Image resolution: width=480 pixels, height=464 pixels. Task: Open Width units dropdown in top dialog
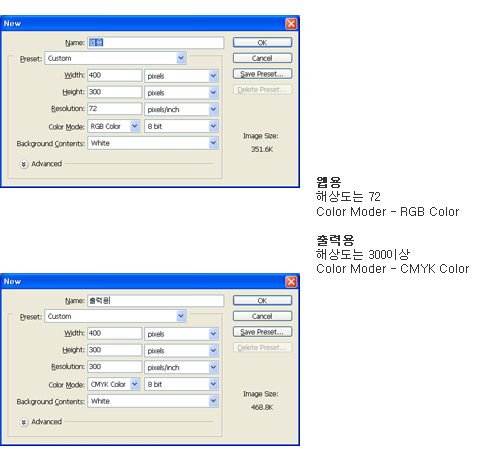(x=181, y=76)
